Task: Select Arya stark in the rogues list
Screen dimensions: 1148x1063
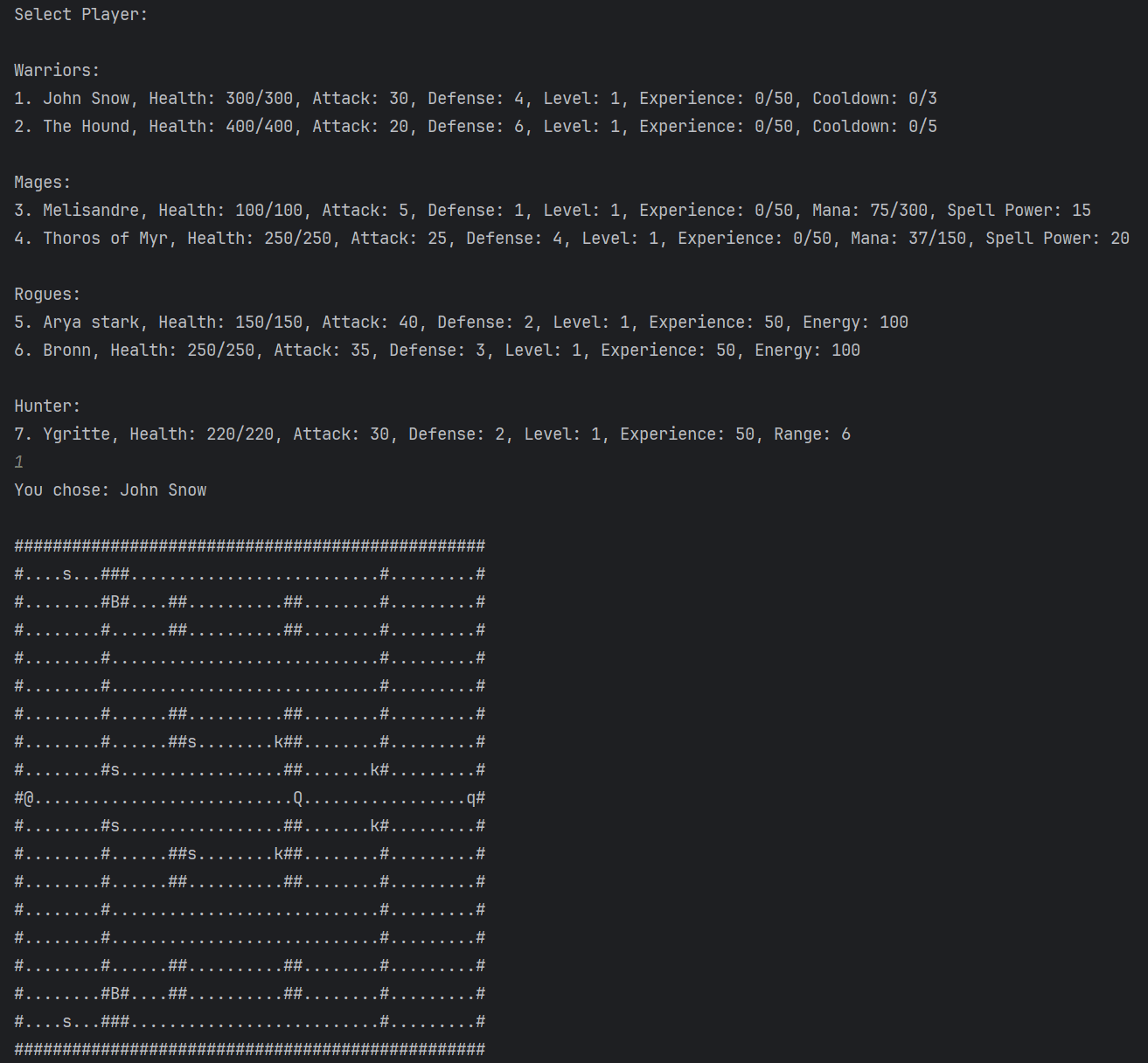Action: pos(91,323)
